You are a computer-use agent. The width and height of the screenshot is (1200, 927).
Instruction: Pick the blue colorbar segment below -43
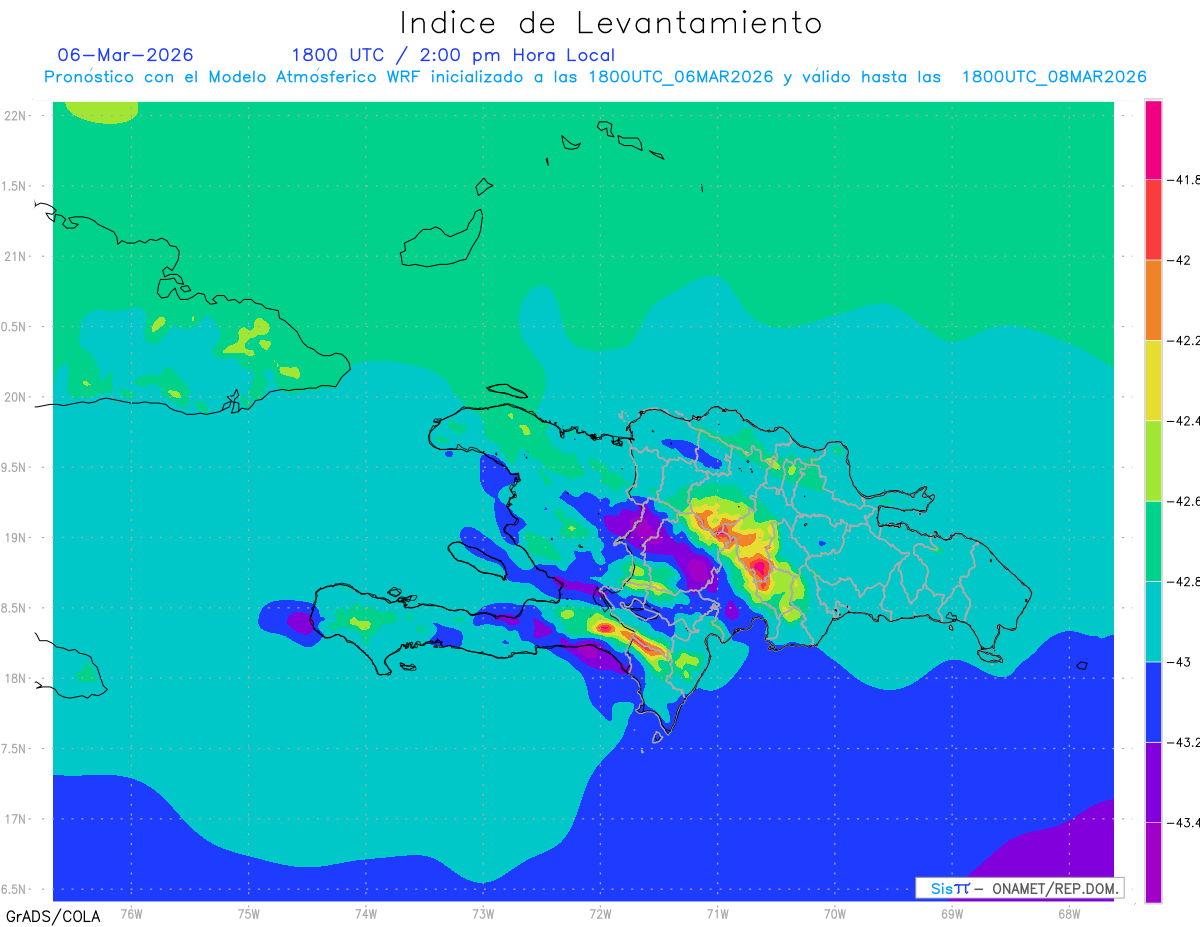(1153, 701)
